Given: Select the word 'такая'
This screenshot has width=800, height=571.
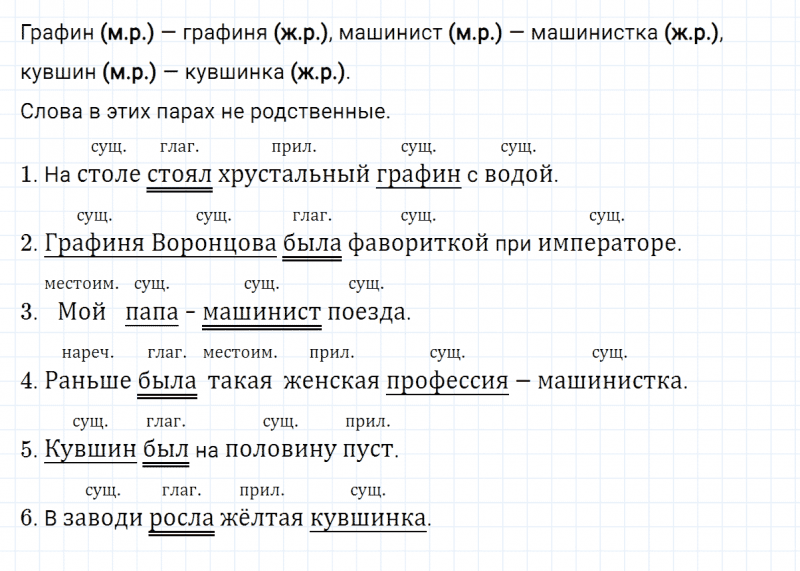Looking at the screenshot, I should pyautogui.click(x=240, y=381).
